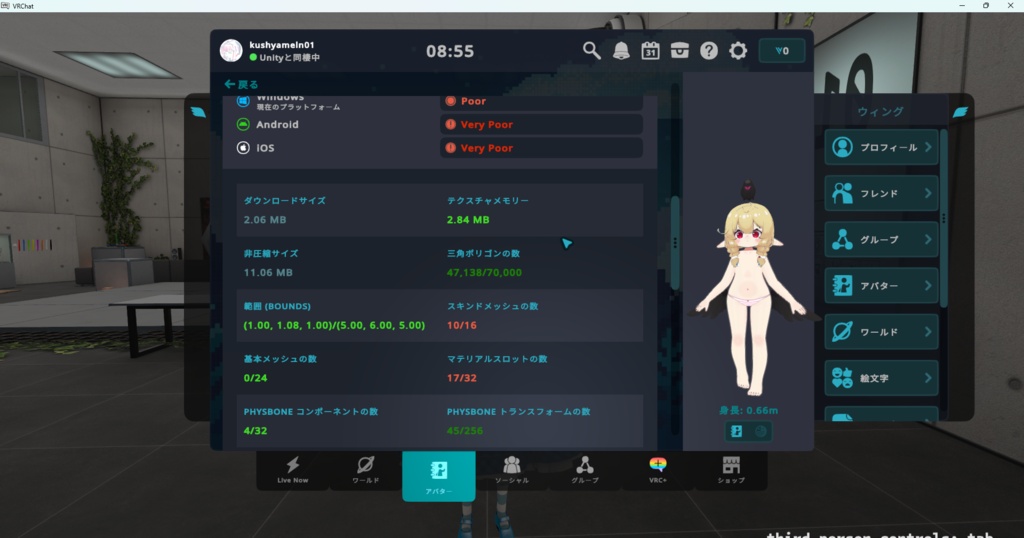Click download size value 2.06 MB
The width and height of the screenshot is (1024, 538).
point(264,219)
